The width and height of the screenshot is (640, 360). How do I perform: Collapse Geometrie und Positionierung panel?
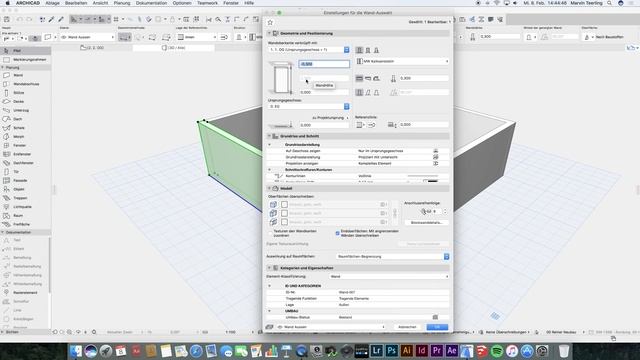click(x=269, y=33)
